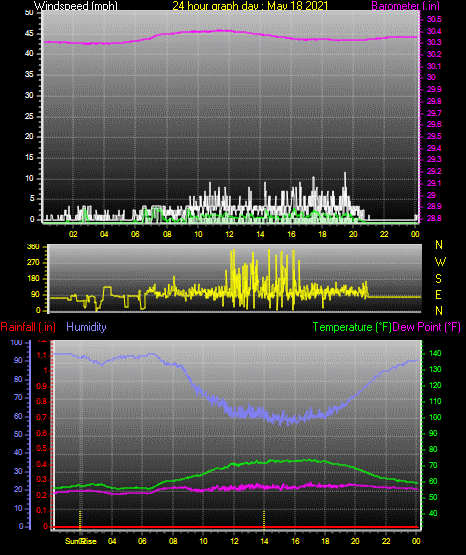Click the wind direction axis value 270
Viewport: 466px width, 555px height.
point(34,263)
